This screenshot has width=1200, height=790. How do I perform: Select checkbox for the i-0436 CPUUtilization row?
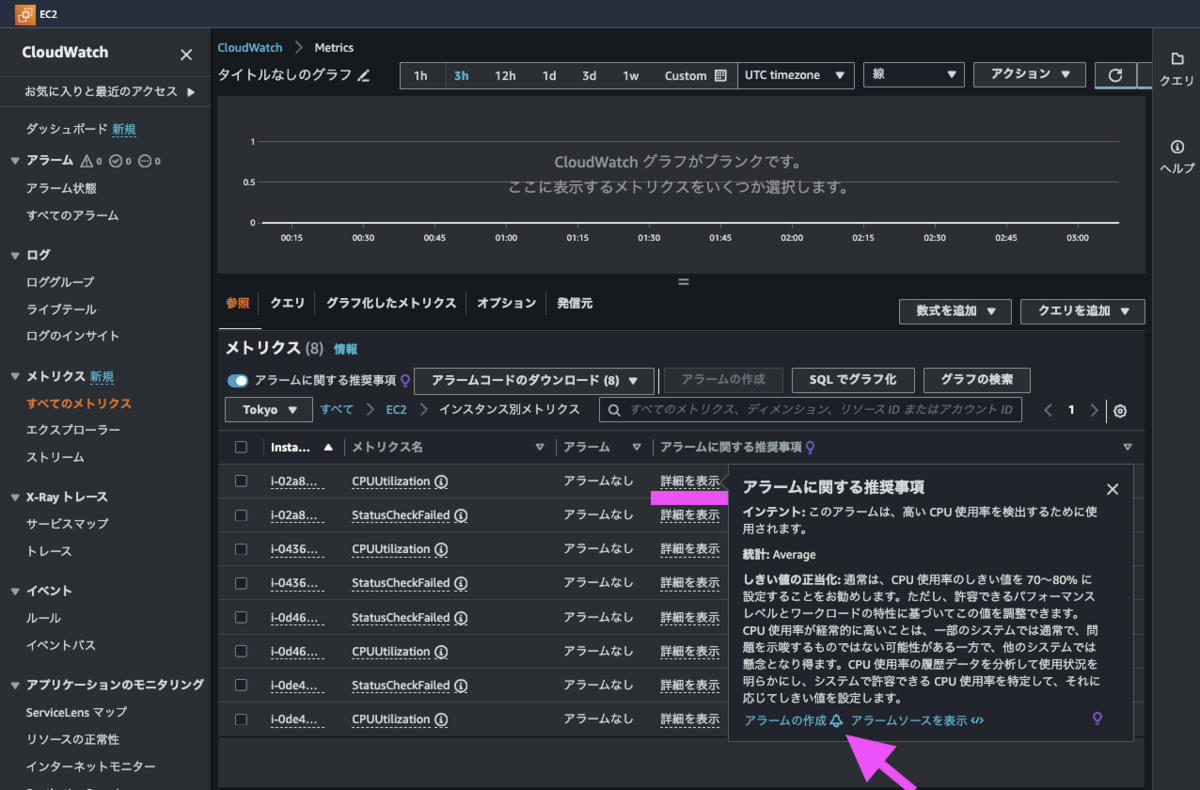click(x=240, y=549)
